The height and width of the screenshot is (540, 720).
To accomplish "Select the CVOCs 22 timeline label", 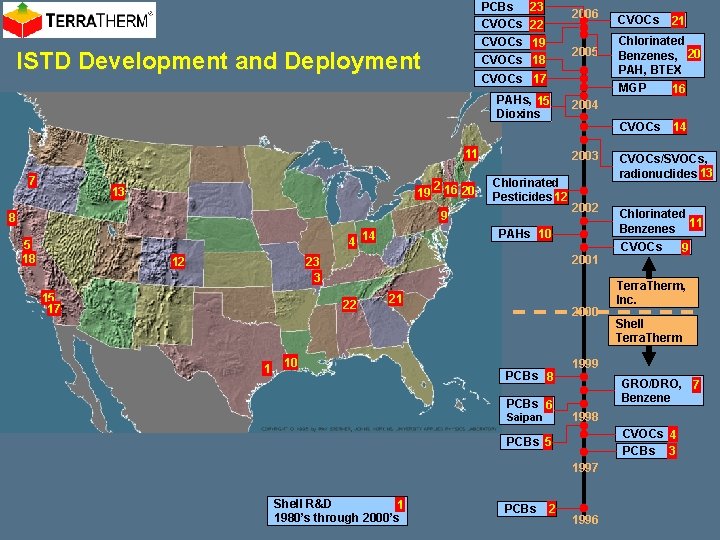I will (x=510, y=24).
